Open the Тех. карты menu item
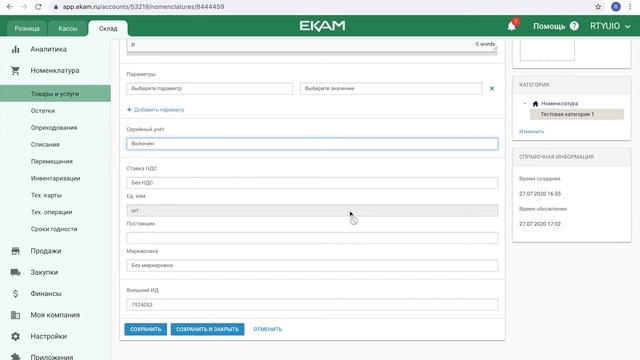640x360 pixels. coord(46,195)
